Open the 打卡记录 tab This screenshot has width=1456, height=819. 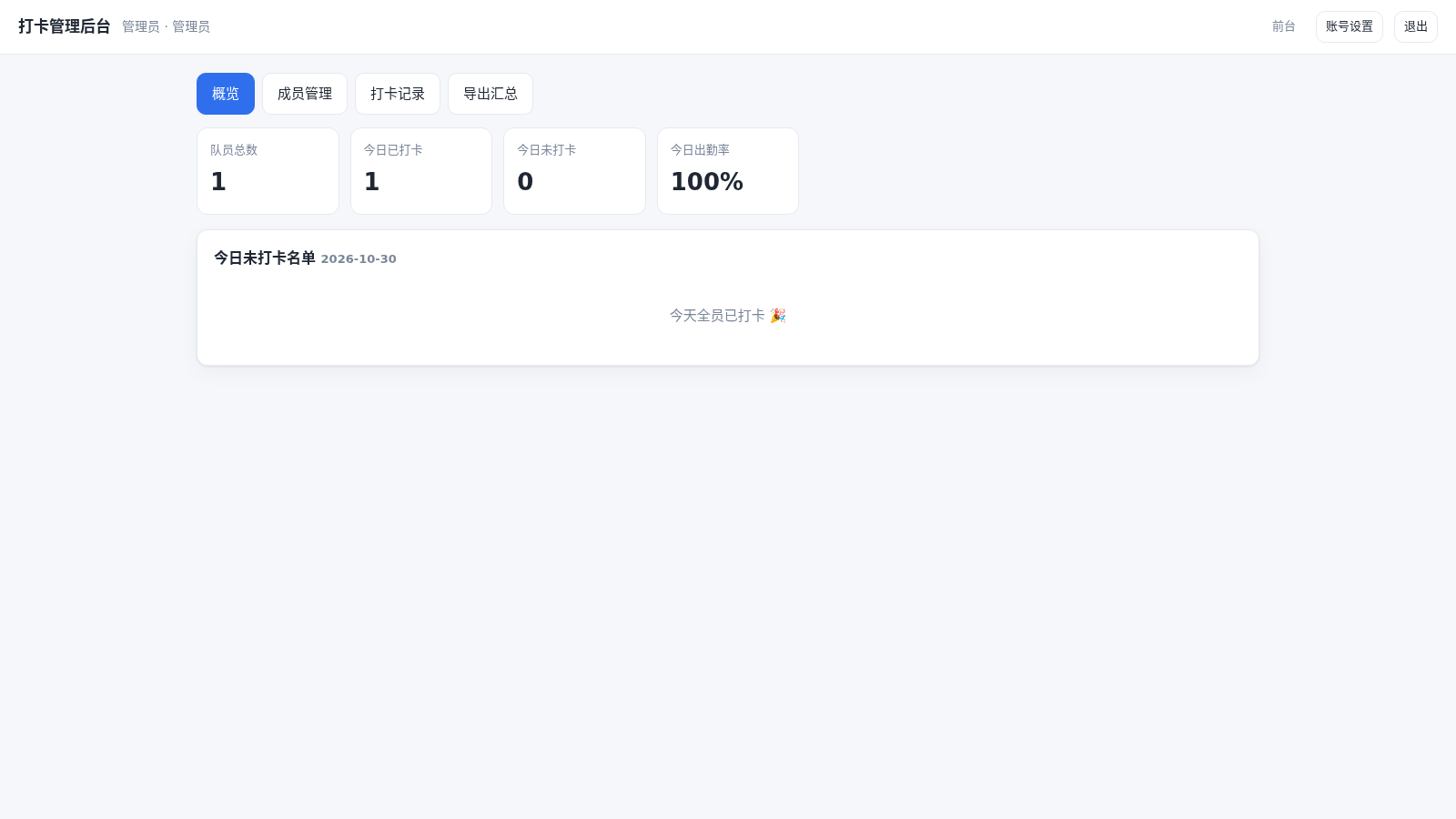coord(398,94)
